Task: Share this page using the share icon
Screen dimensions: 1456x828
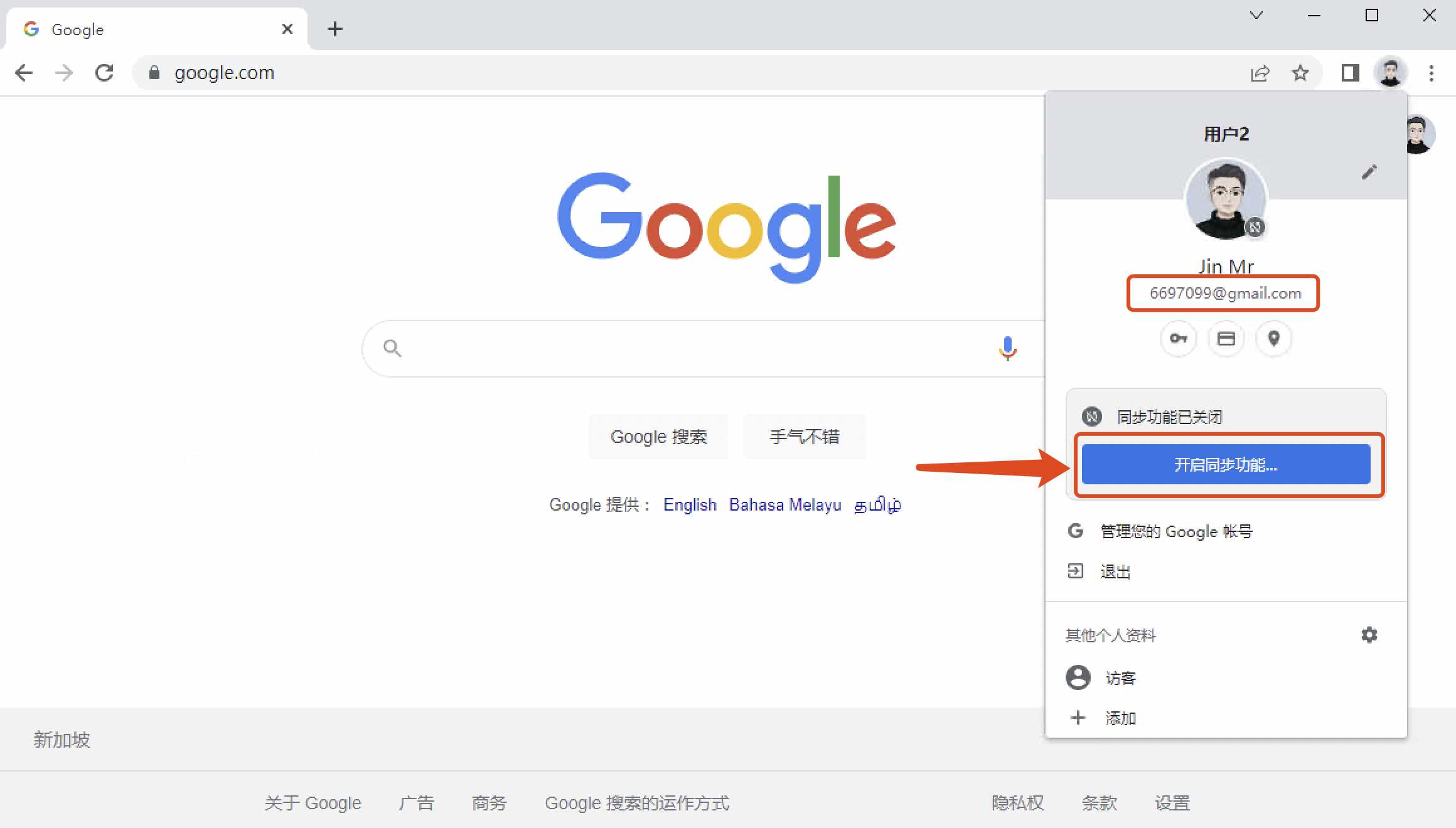Action: [1260, 73]
